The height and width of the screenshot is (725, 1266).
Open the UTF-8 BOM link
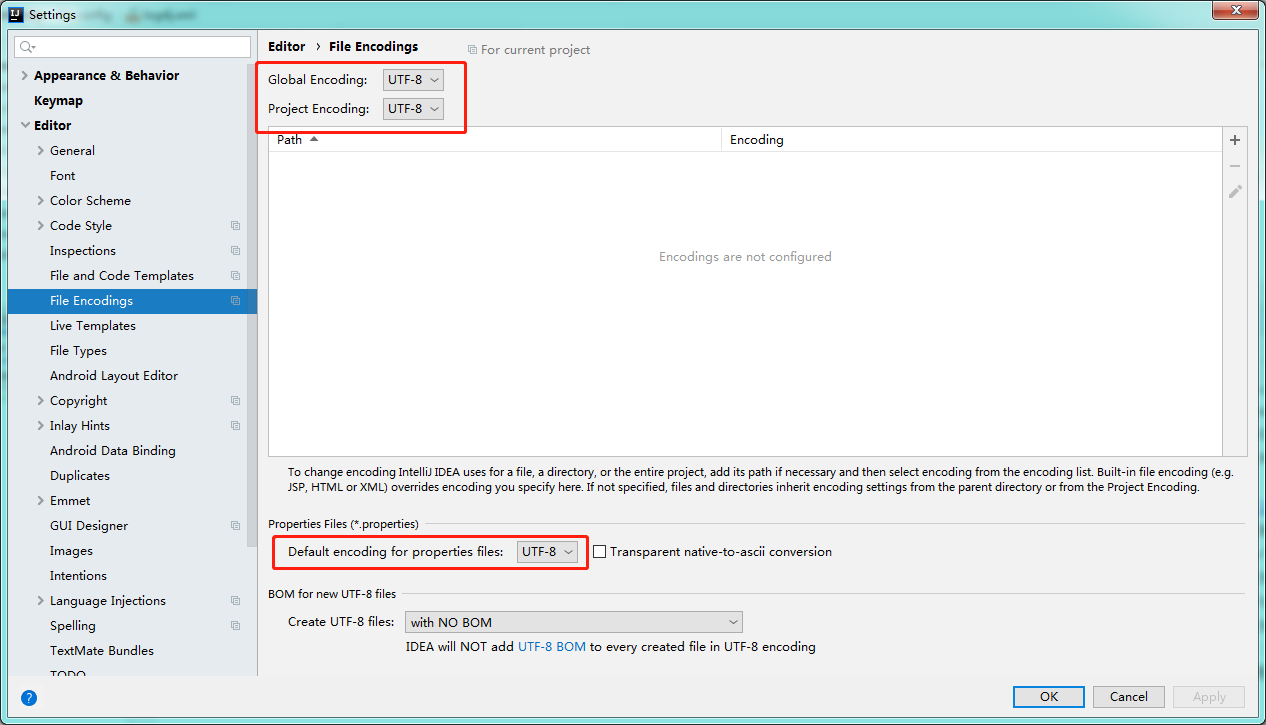coord(552,647)
